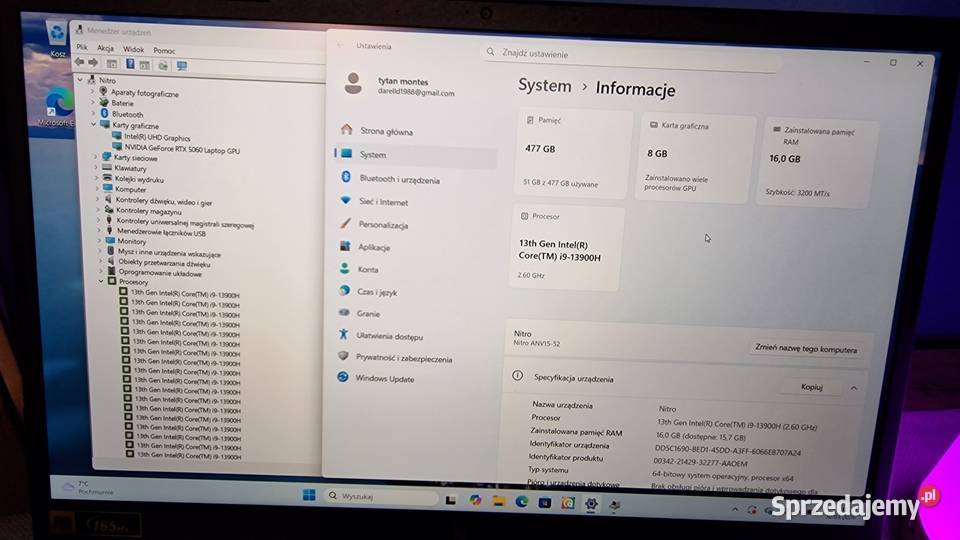
Task: Show hidden tray icons chevron
Action: 735,509
